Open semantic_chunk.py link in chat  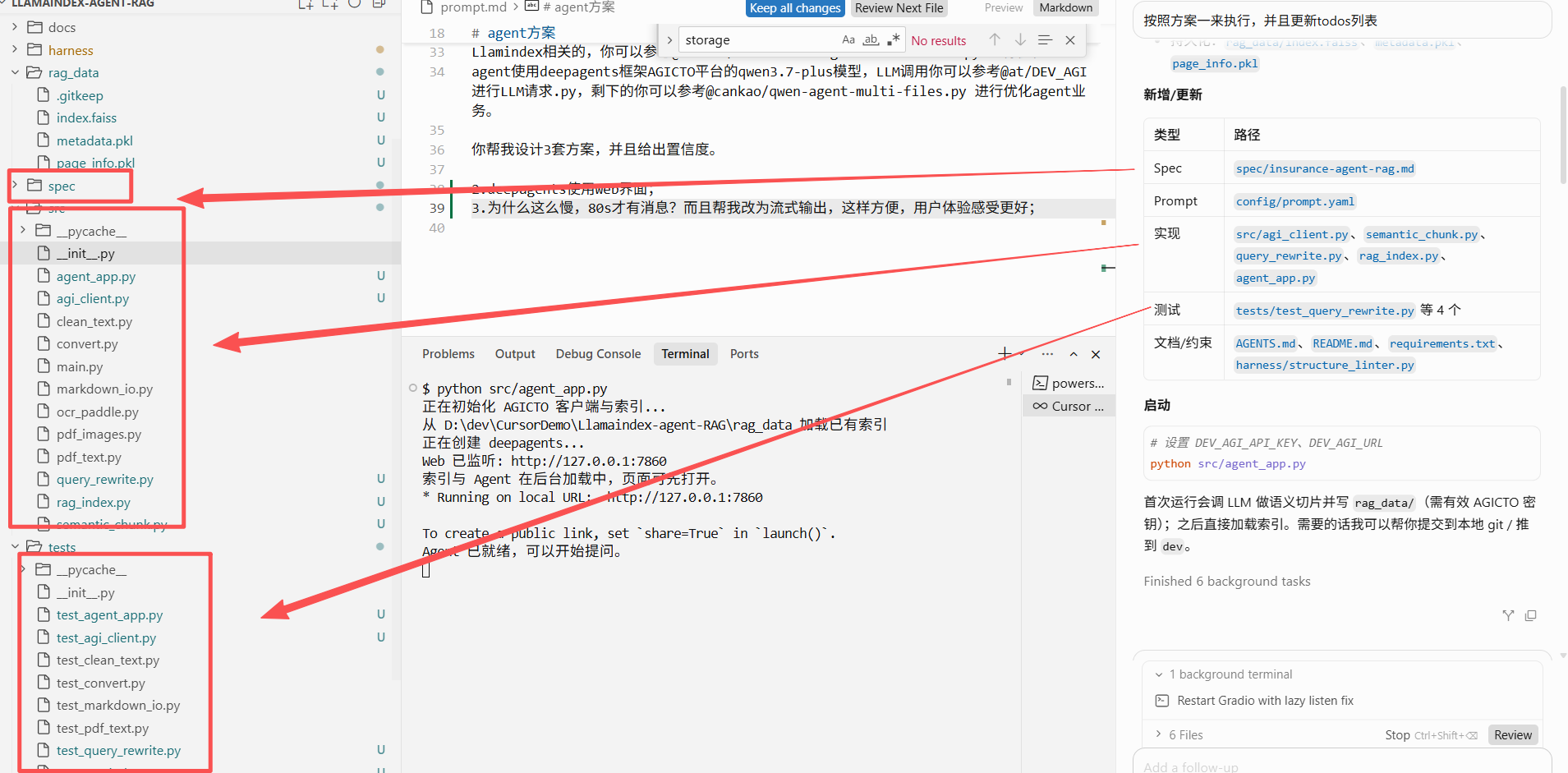[x=1421, y=234]
